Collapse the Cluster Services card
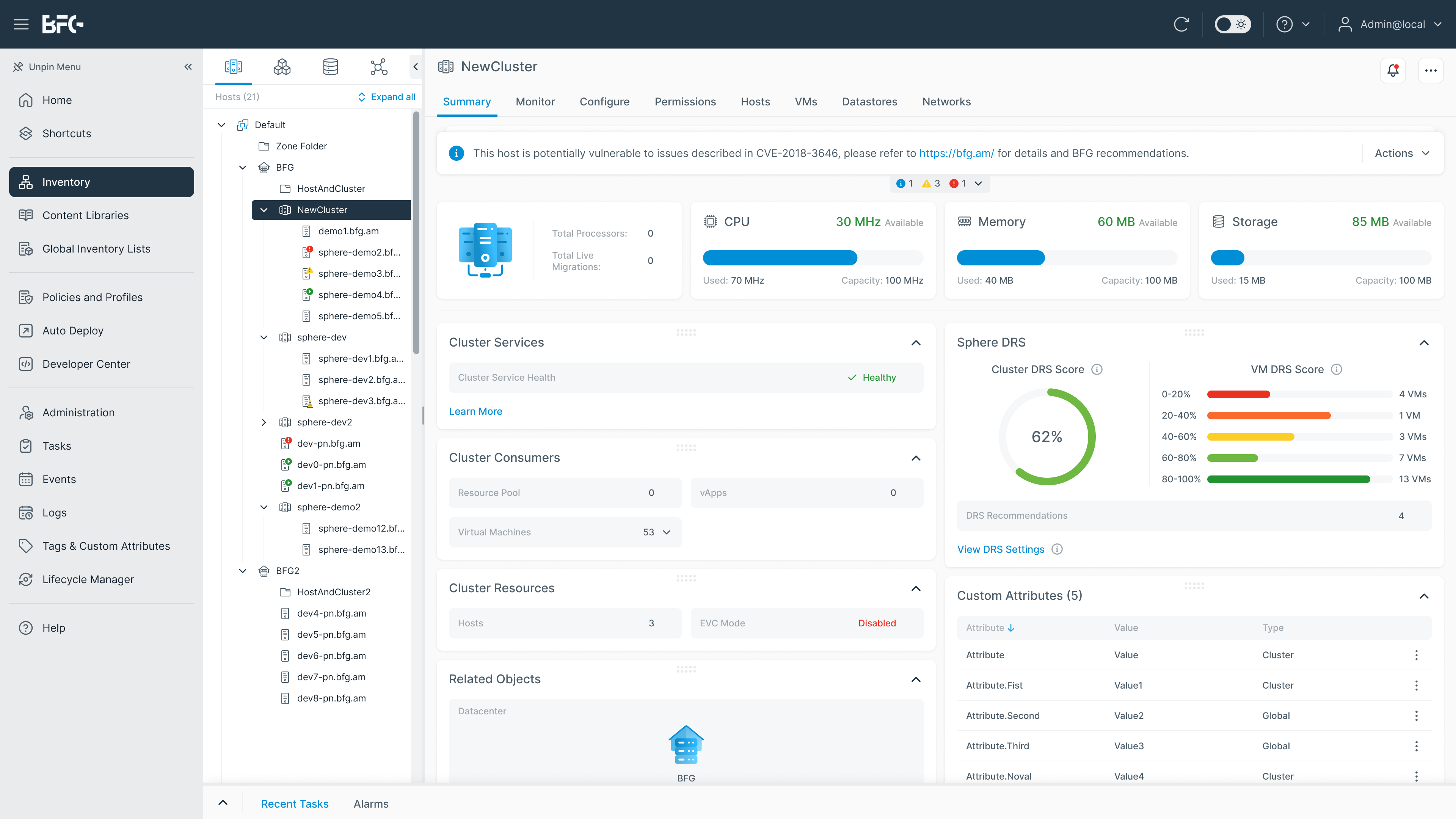The width and height of the screenshot is (1456, 819). click(916, 343)
